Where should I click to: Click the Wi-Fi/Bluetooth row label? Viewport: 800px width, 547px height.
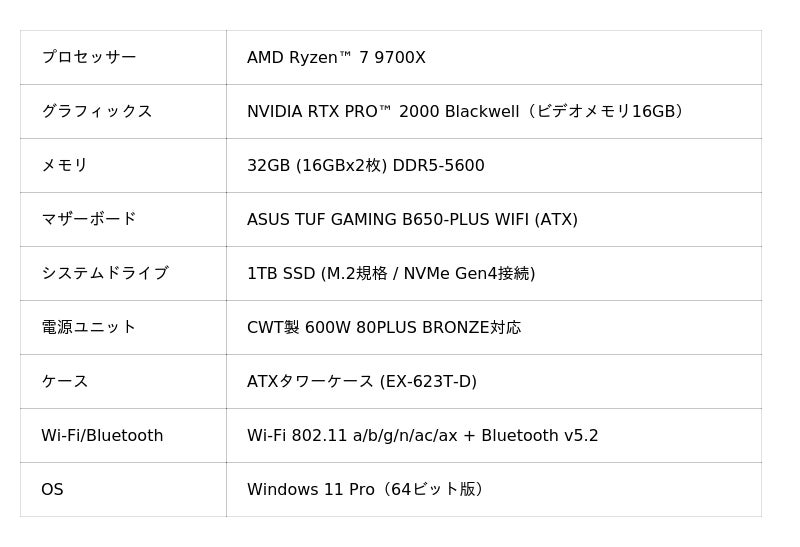click(102, 436)
